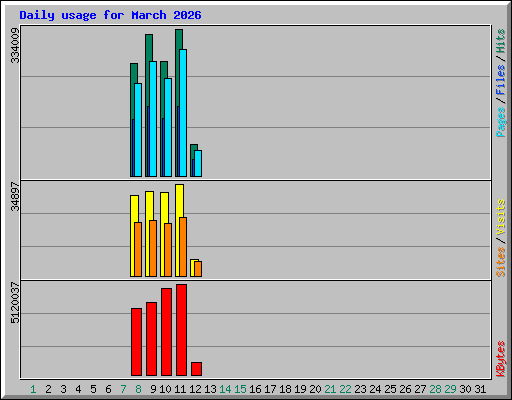Screen dimensions: 512x400
Task: Click the KBytes legend label
Action: [501, 359]
